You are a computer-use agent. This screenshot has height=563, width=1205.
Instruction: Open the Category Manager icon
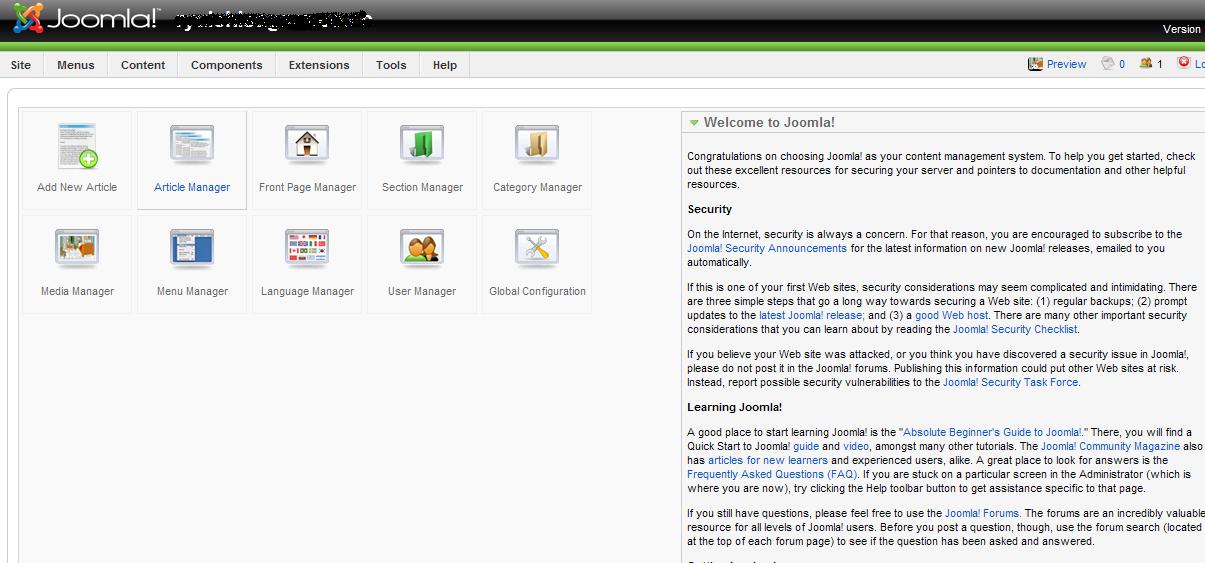tap(537, 159)
